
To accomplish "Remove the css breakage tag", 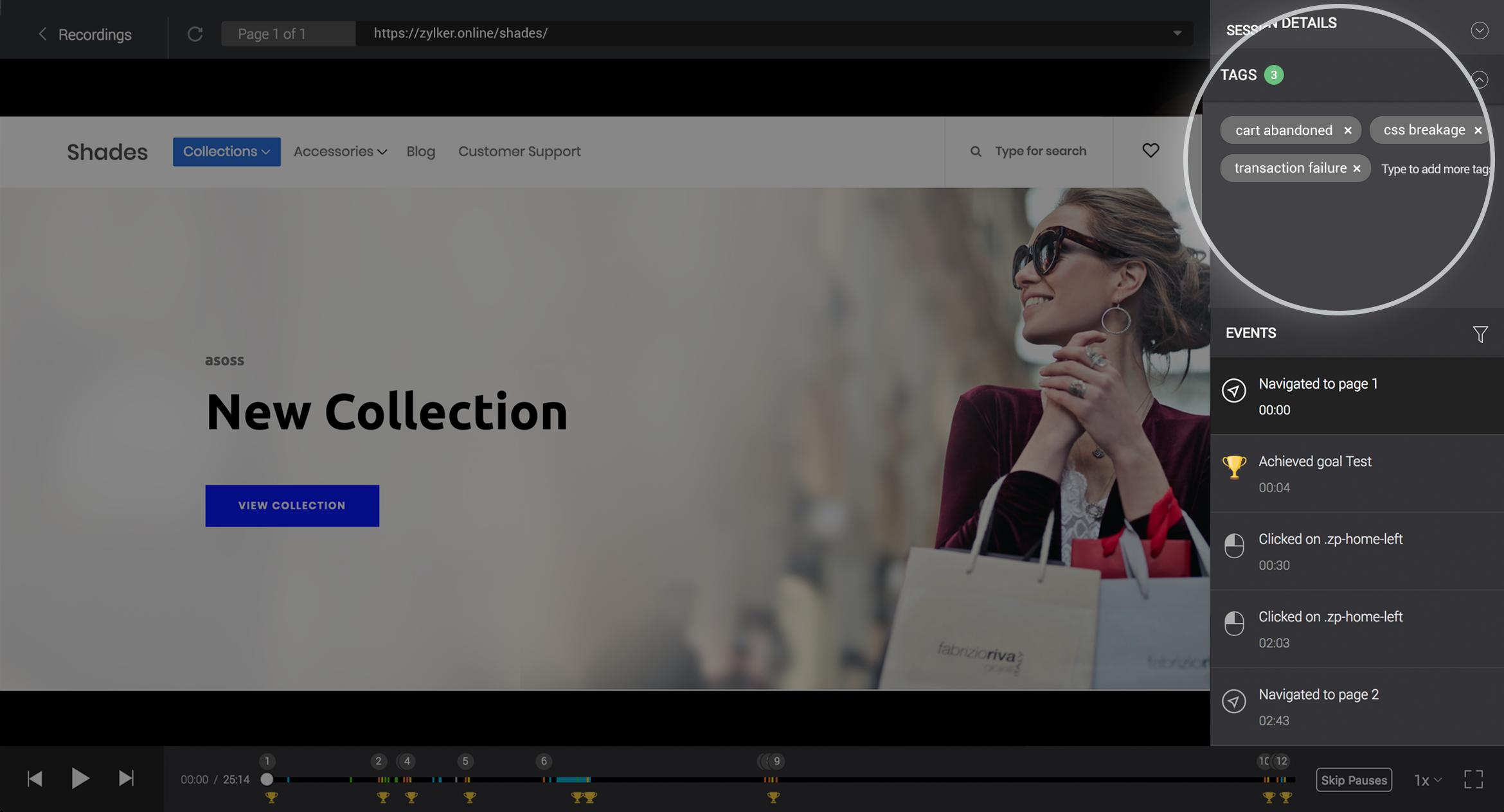I will tap(1480, 129).
